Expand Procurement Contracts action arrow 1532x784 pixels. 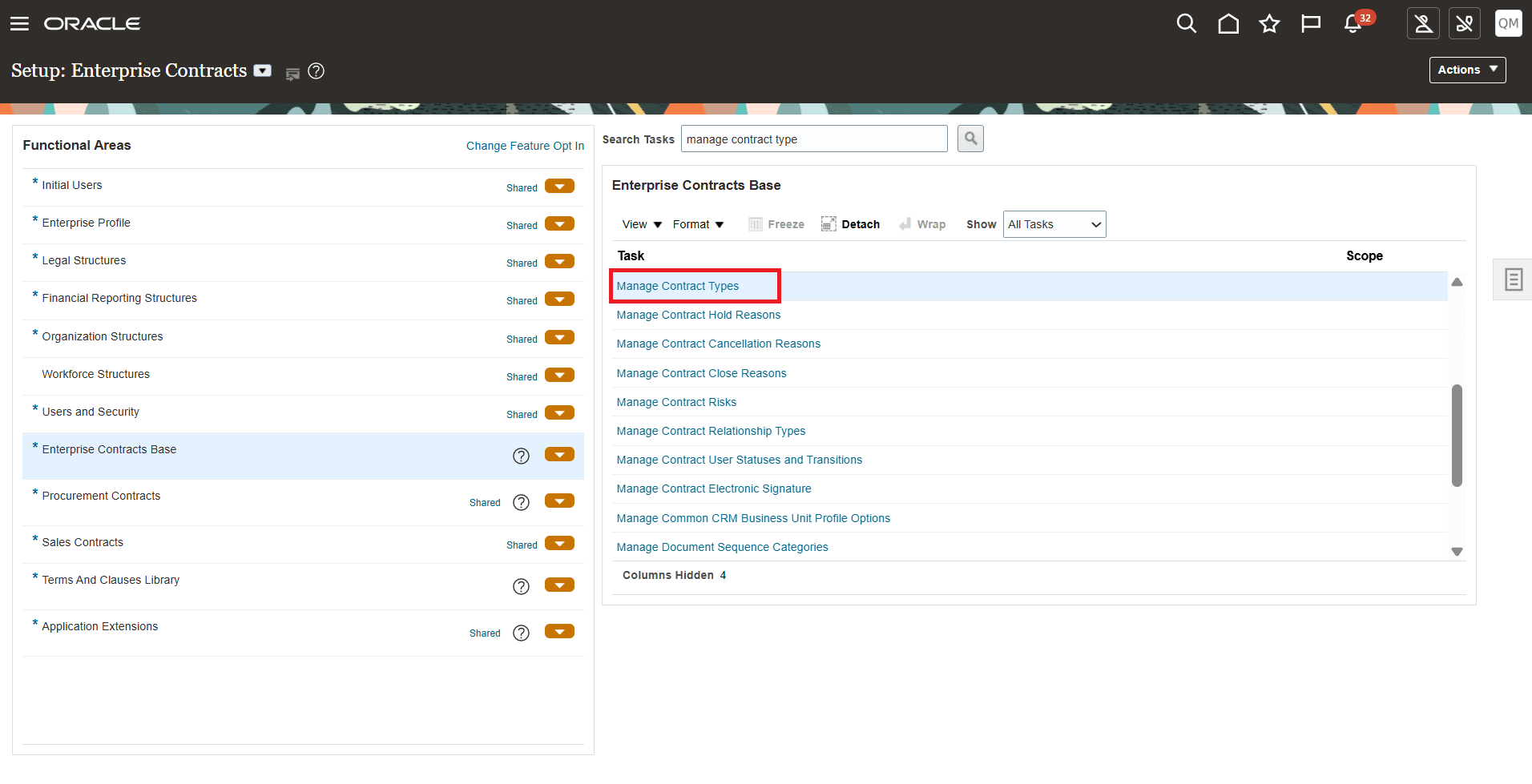coord(559,501)
